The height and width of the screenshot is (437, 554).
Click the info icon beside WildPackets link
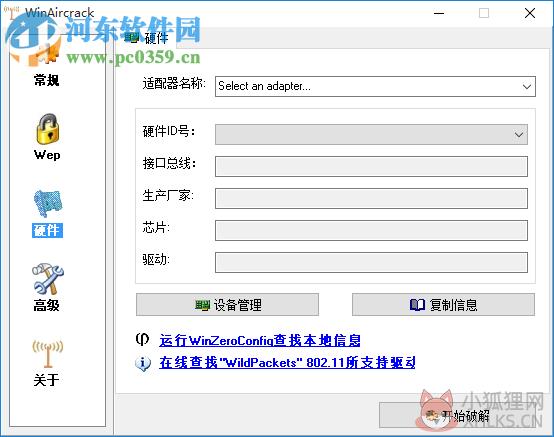coord(143,363)
